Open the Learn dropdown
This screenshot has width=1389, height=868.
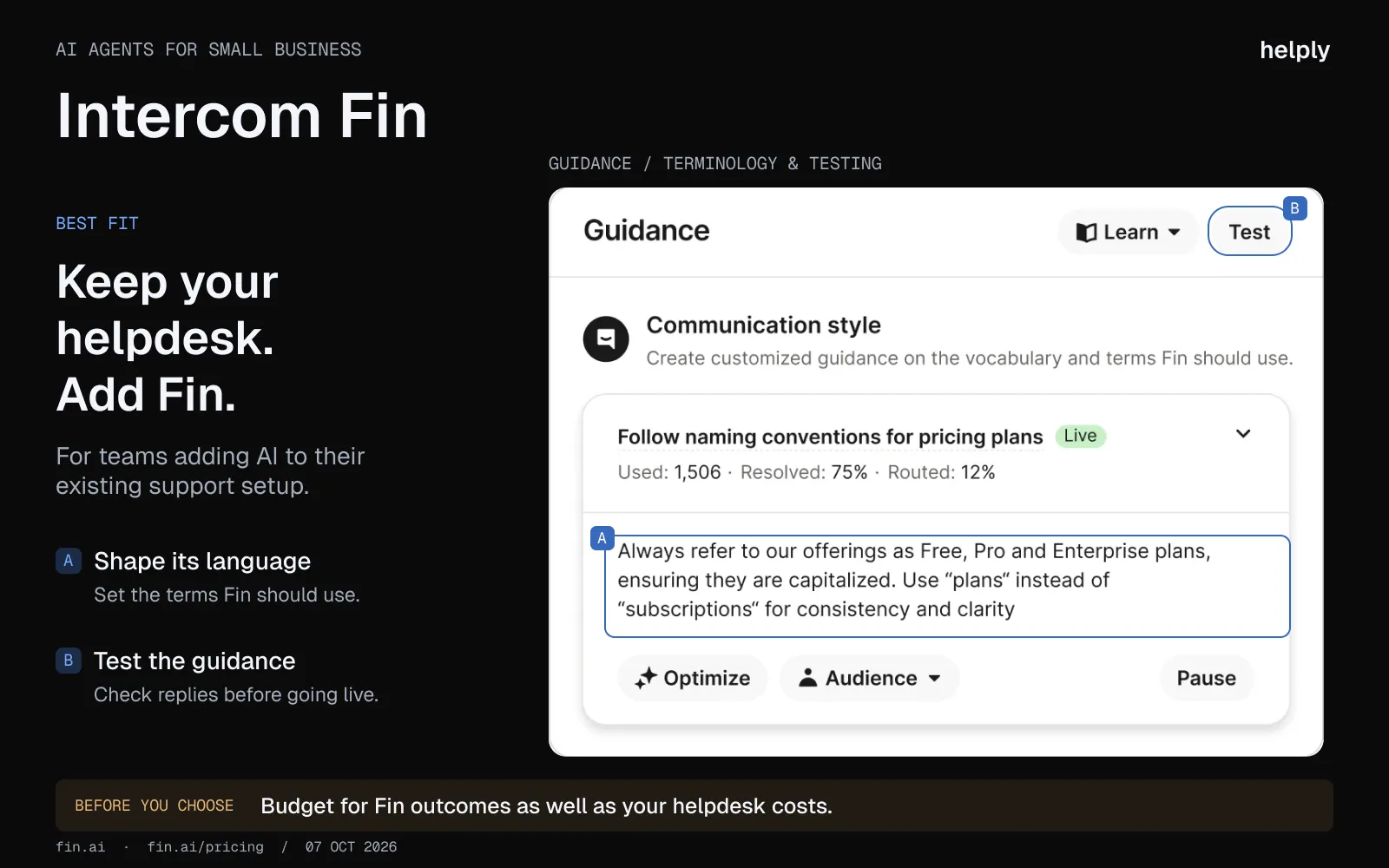pyautogui.click(x=1128, y=232)
